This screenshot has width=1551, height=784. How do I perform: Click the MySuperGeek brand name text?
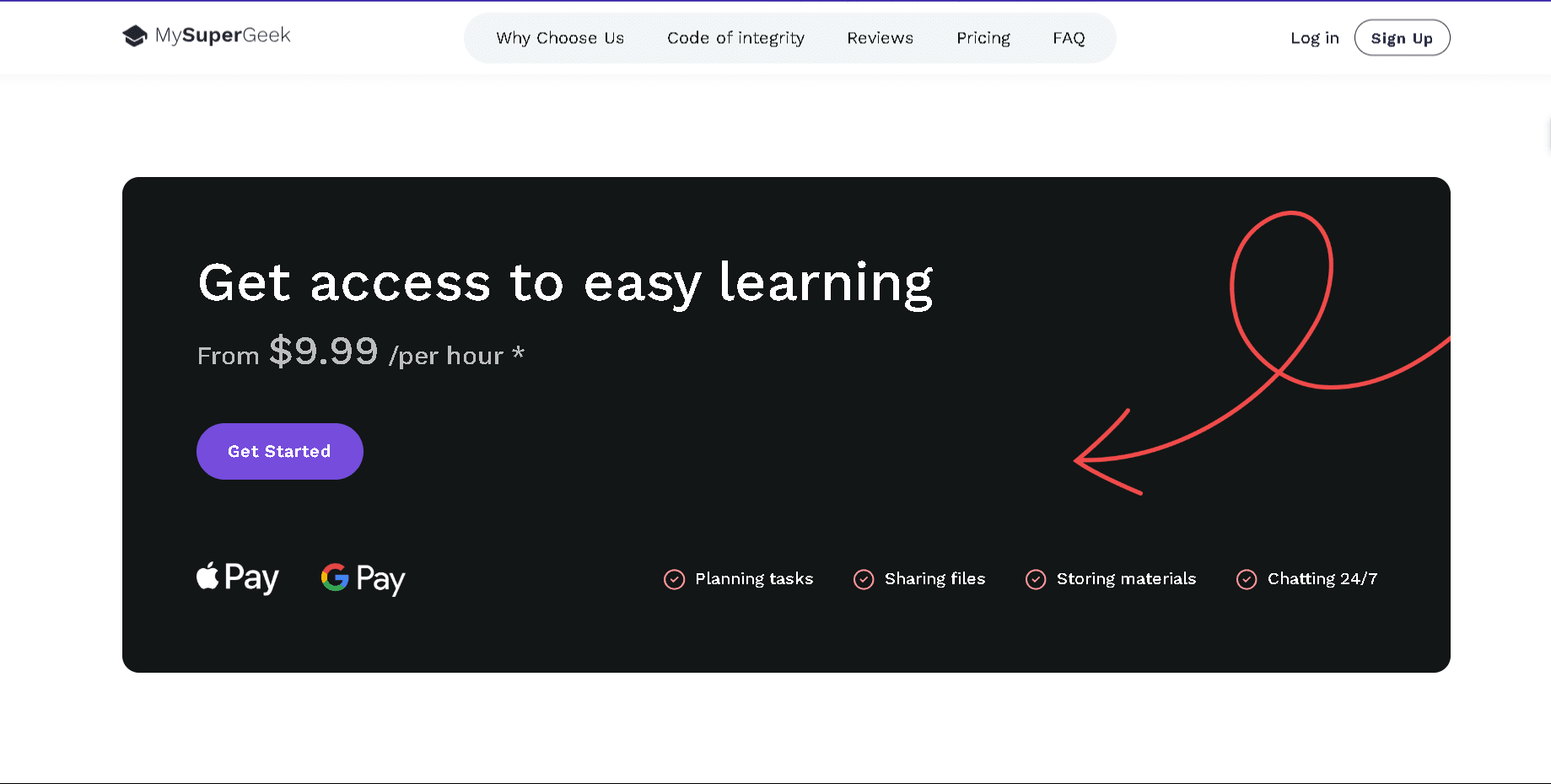223,35
